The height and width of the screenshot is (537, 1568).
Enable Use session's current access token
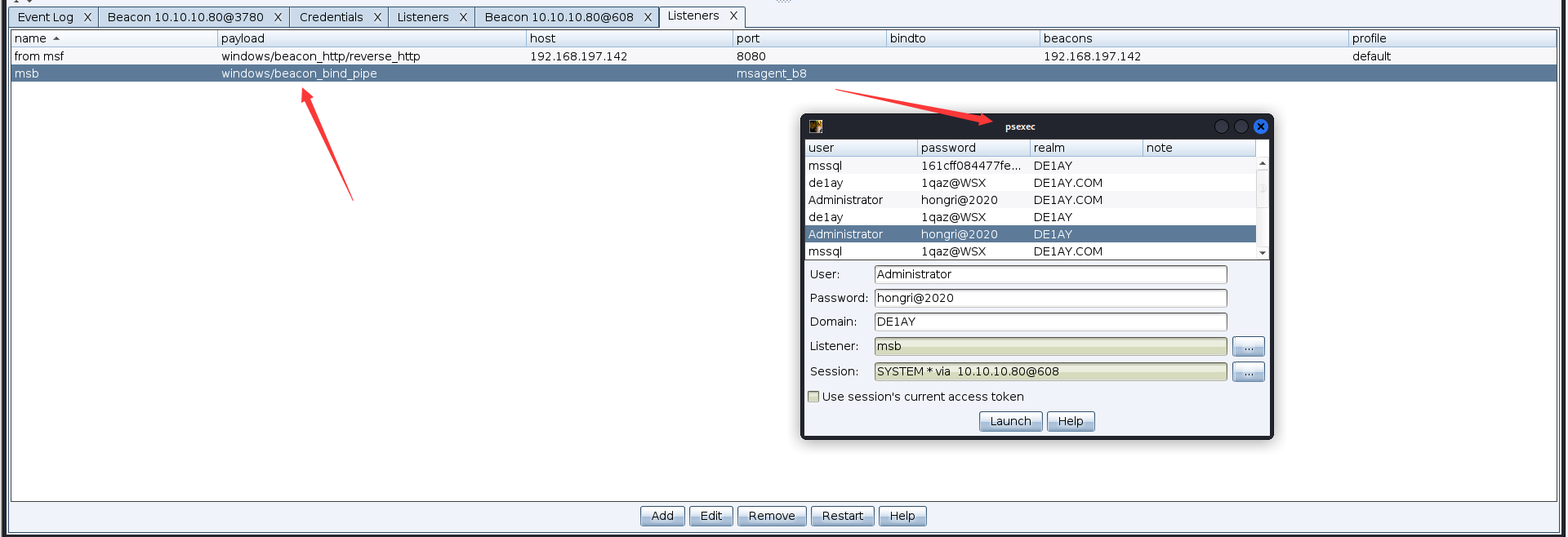813,397
